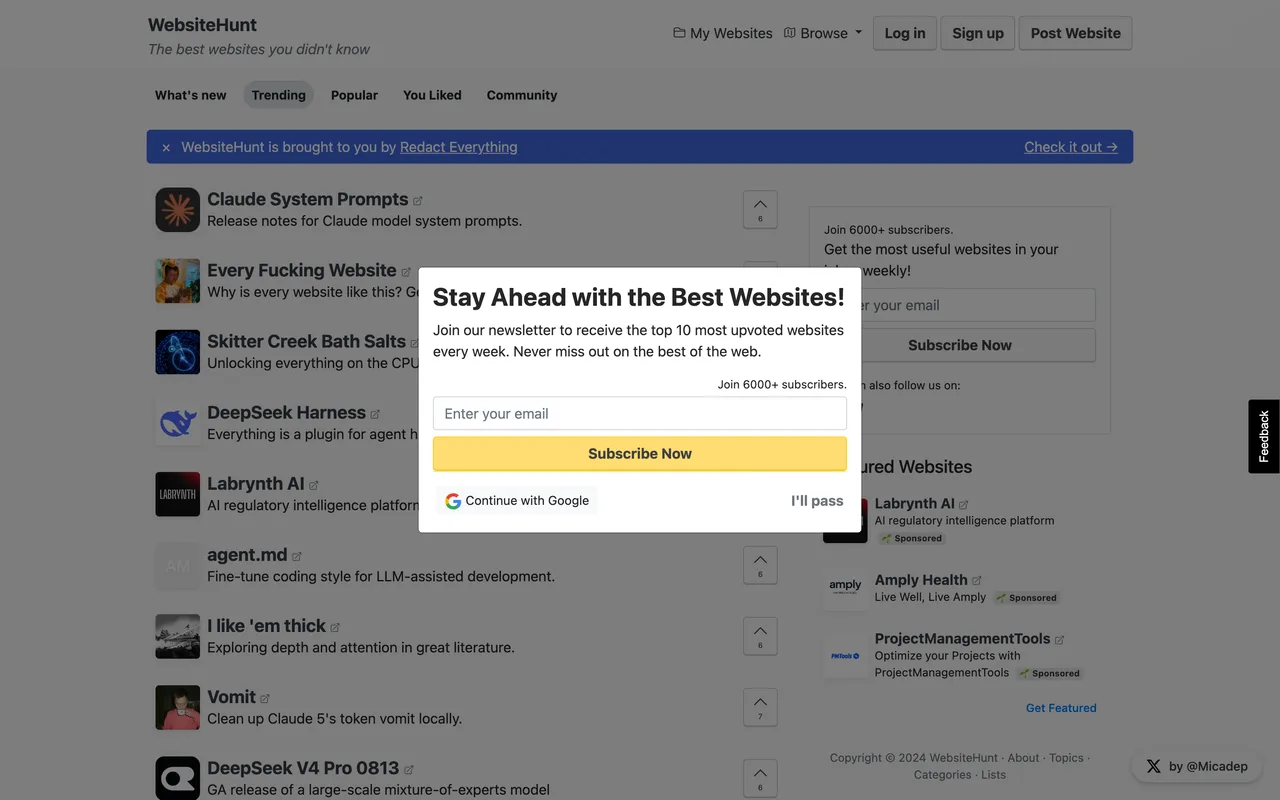Click the Sign up button
Viewport: 1280px width, 800px height.
pos(978,33)
